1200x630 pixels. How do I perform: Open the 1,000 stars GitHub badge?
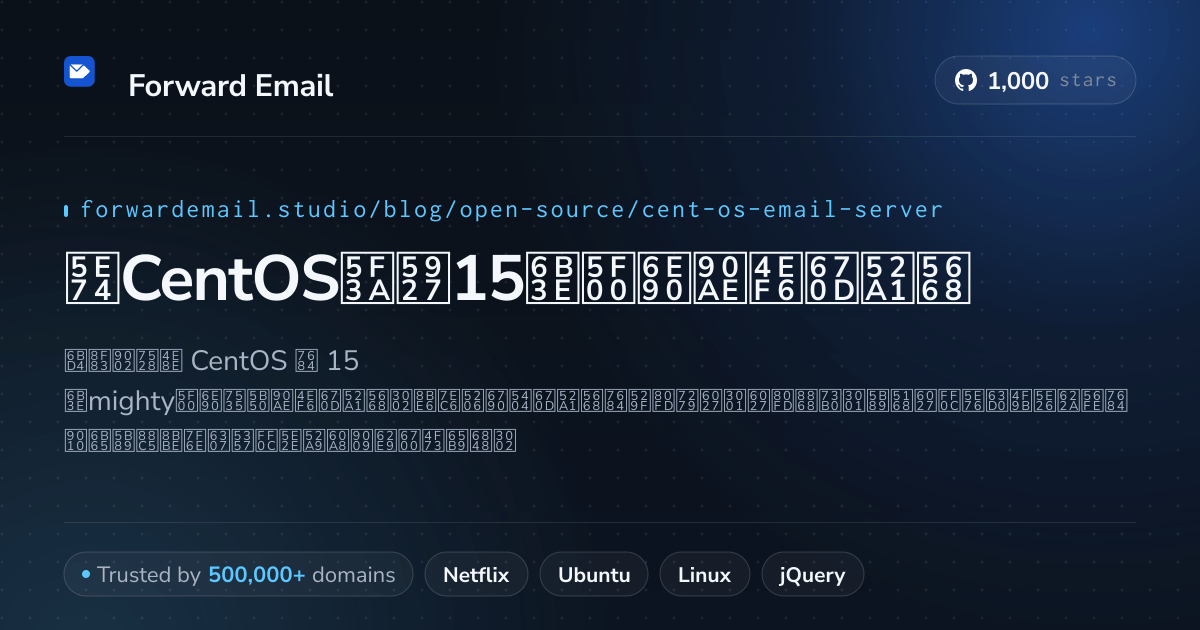1035,81
